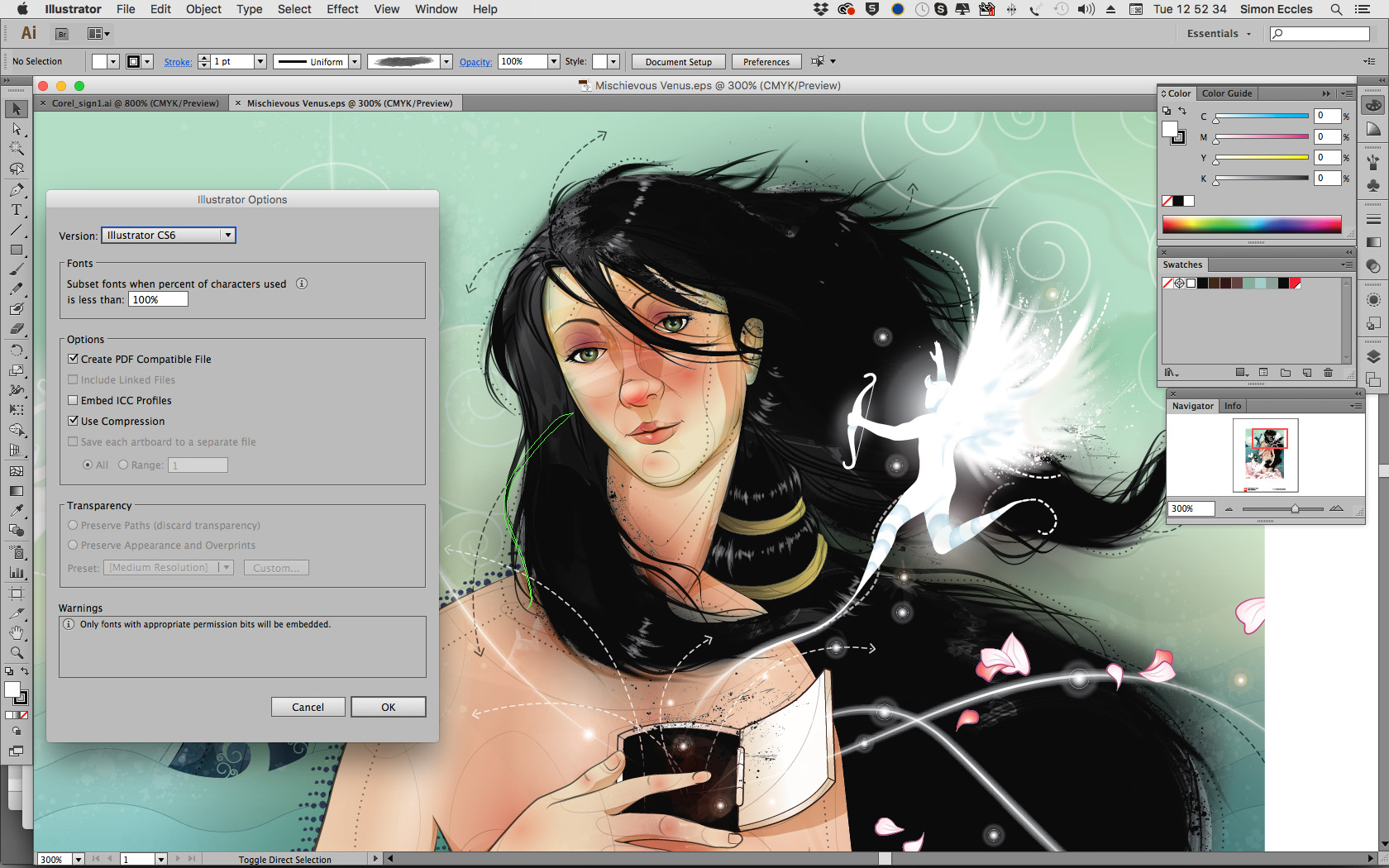The width and height of the screenshot is (1389, 868).
Task: Click the Stroke link label
Action: click(178, 62)
